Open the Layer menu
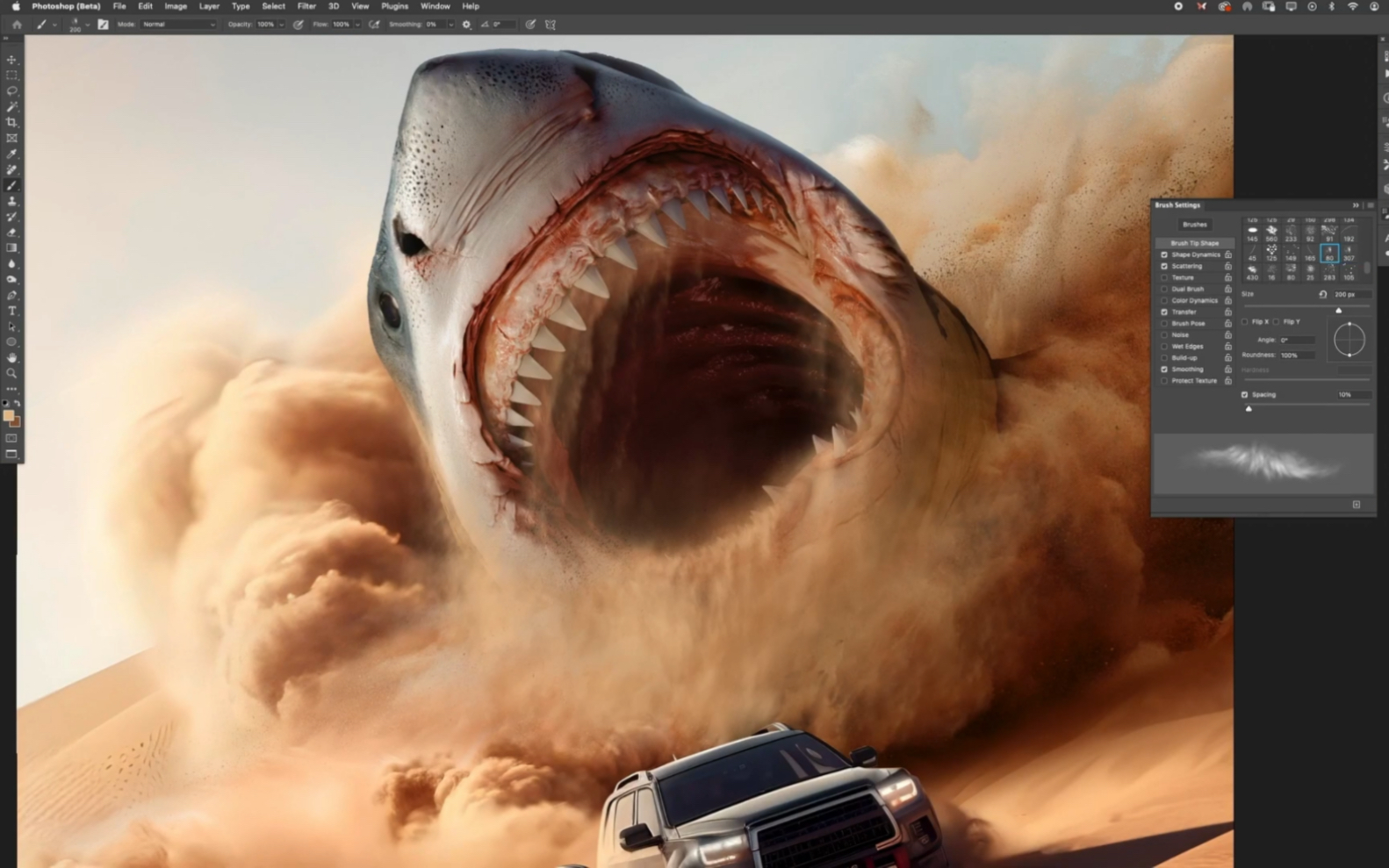This screenshot has width=1389, height=868. pyautogui.click(x=209, y=6)
